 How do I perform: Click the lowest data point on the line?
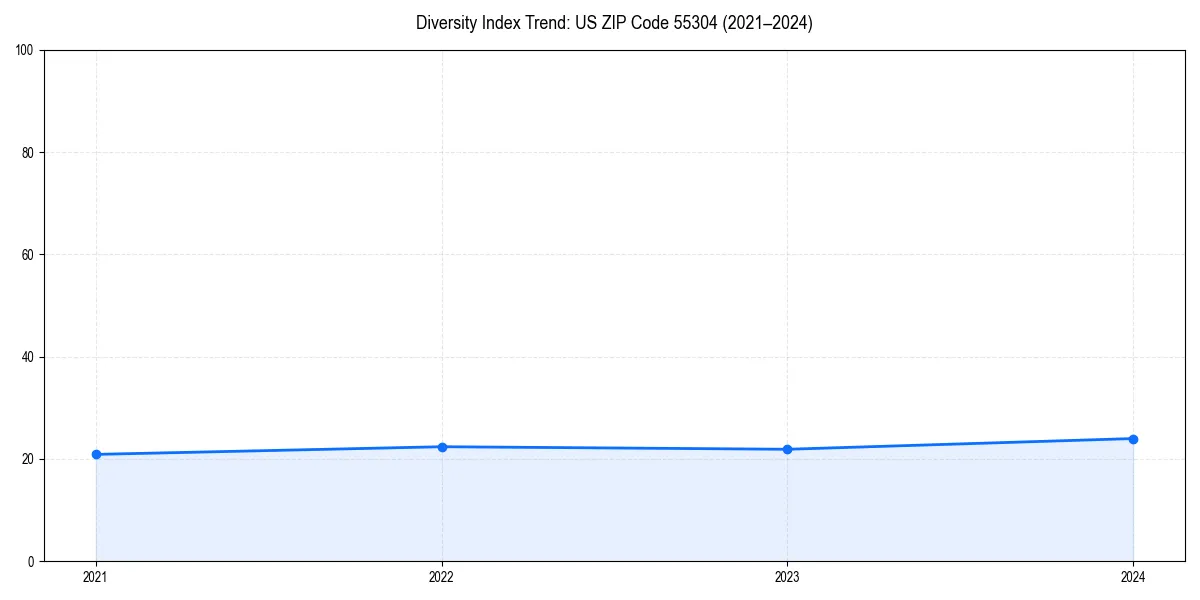click(96, 453)
